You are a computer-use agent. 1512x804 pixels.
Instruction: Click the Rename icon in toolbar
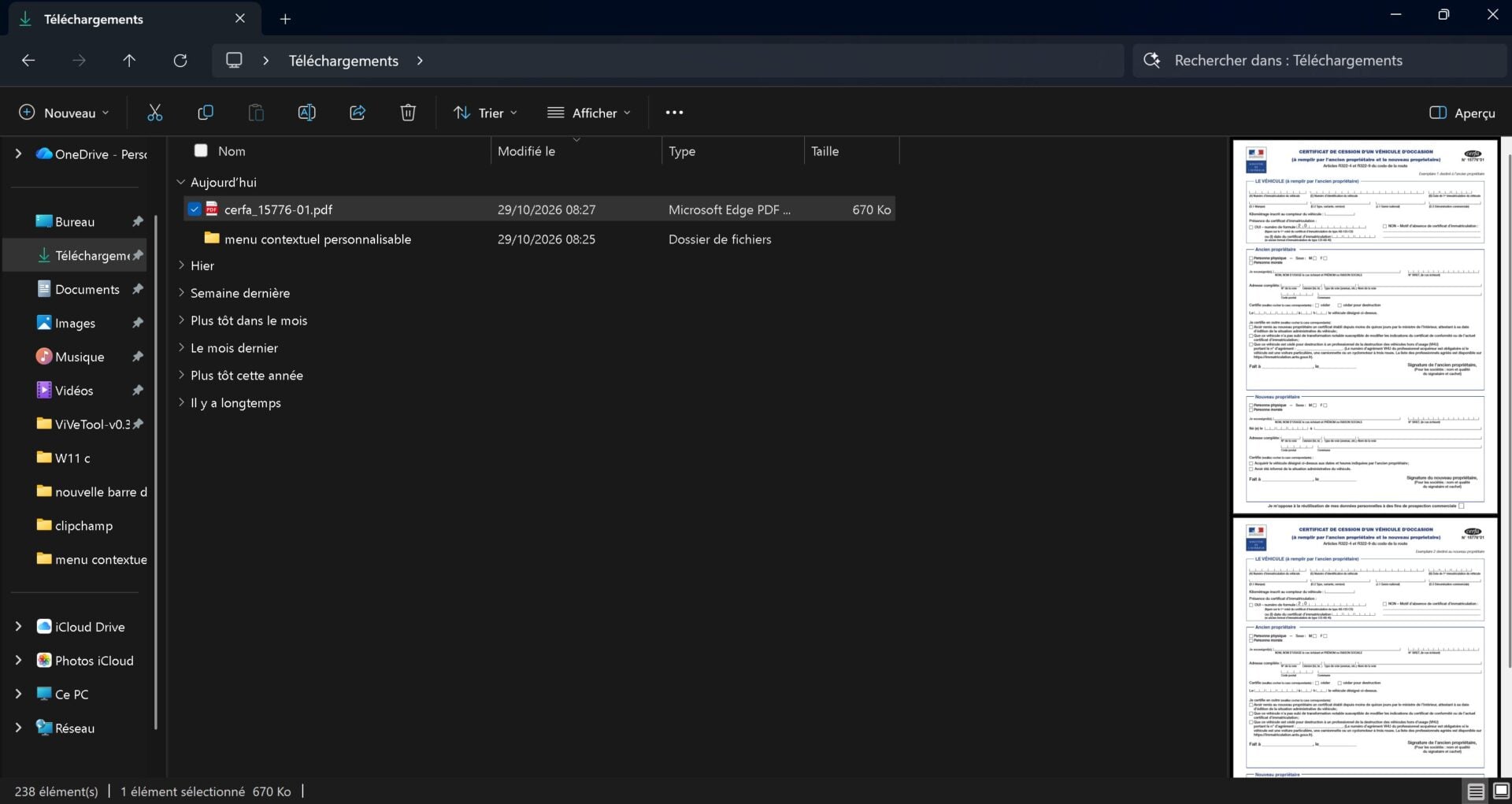pyautogui.click(x=306, y=113)
